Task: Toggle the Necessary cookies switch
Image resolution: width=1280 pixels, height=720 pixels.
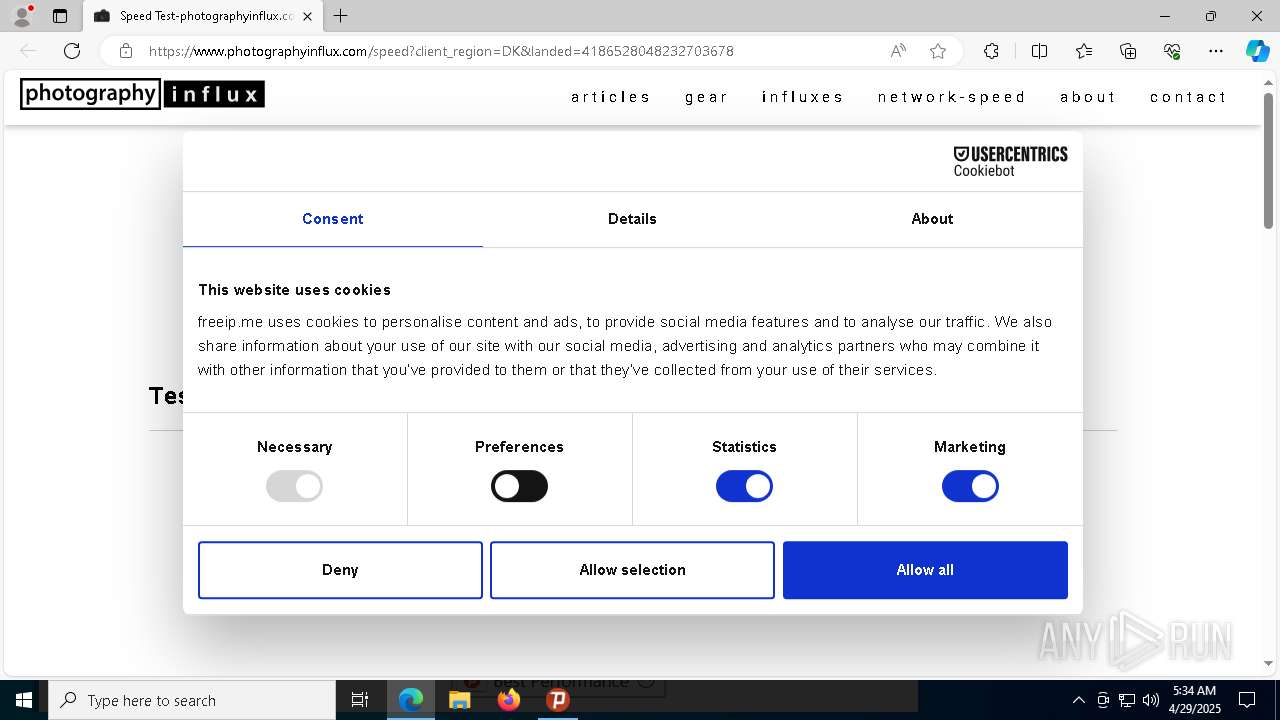Action: [x=294, y=486]
